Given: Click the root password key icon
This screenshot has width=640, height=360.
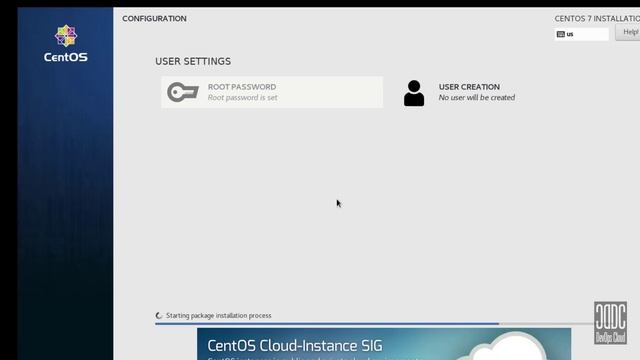Looking at the screenshot, I should [183, 92].
